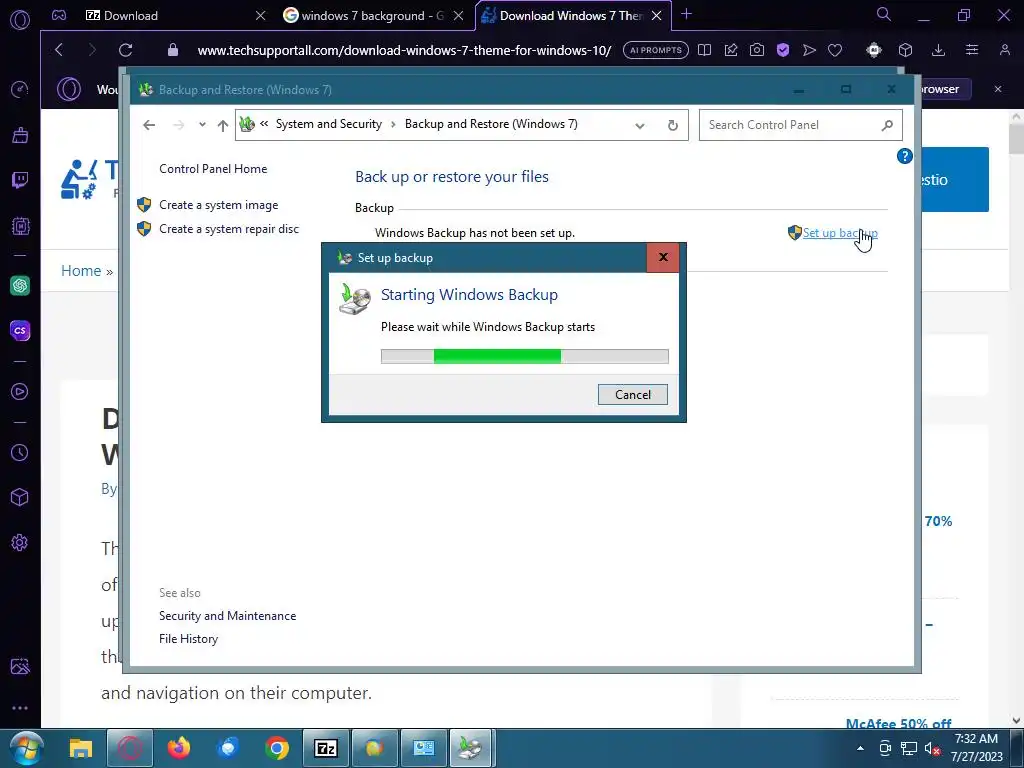
Task: Open sidebar settings gear icon
Action: [20, 543]
